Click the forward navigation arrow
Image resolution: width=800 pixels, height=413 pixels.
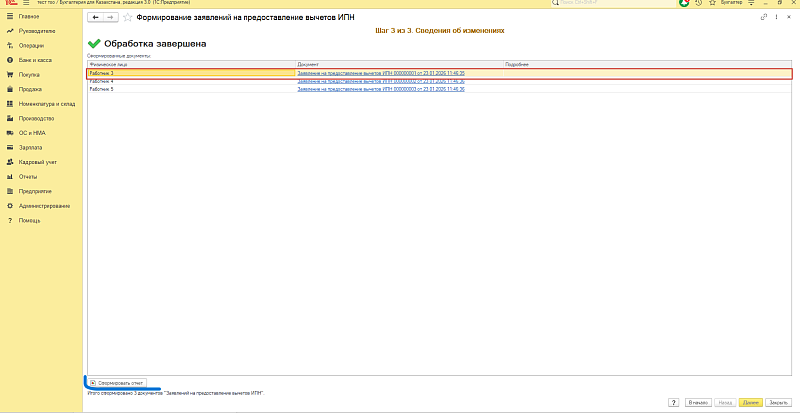pyautogui.click(x=109, y=18)
